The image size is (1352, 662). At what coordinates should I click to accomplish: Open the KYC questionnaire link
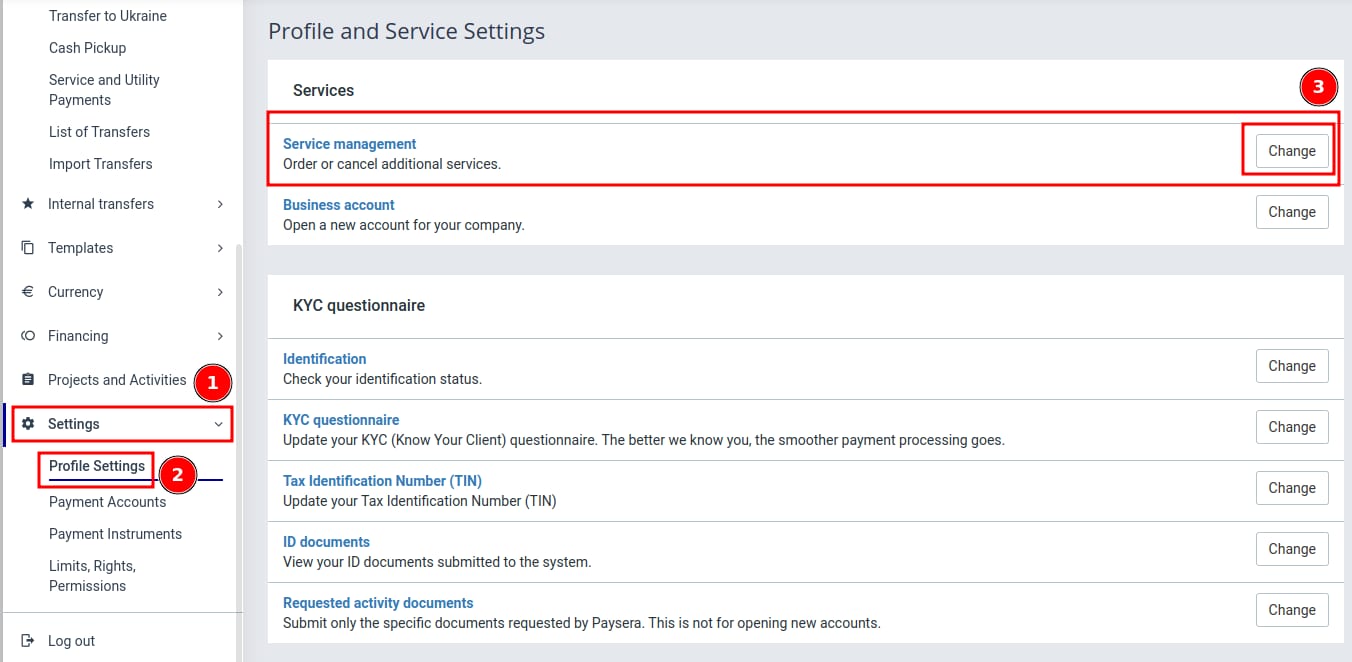[341, 420]
